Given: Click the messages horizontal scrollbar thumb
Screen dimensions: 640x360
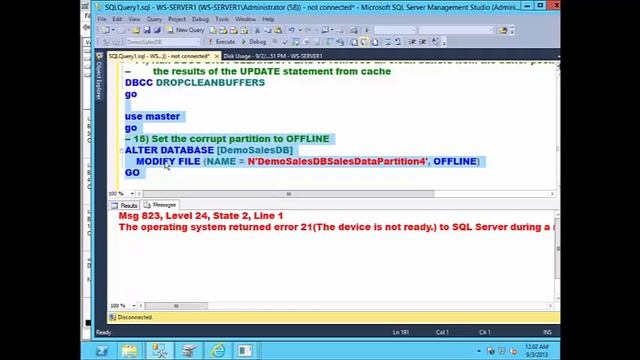Looking at the screenshot, I should coord(176,306).
